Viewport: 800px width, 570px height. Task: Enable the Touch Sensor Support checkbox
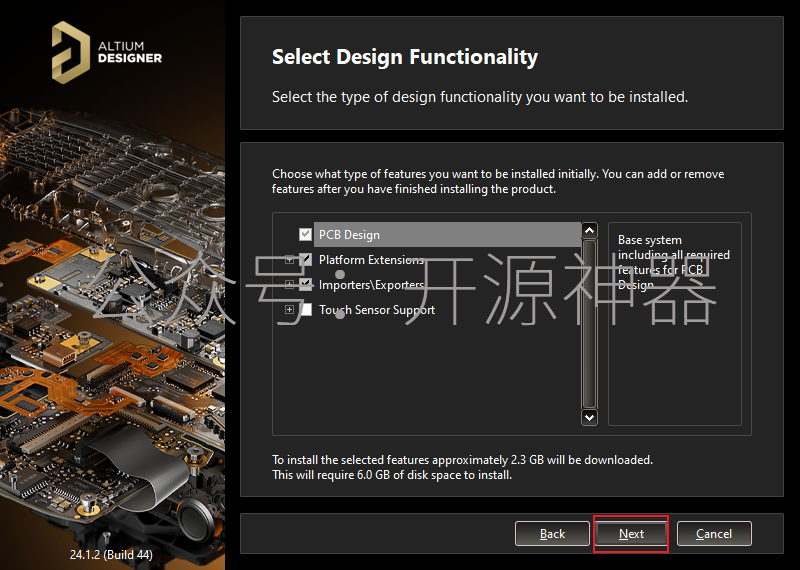click(x=305, y=309)
